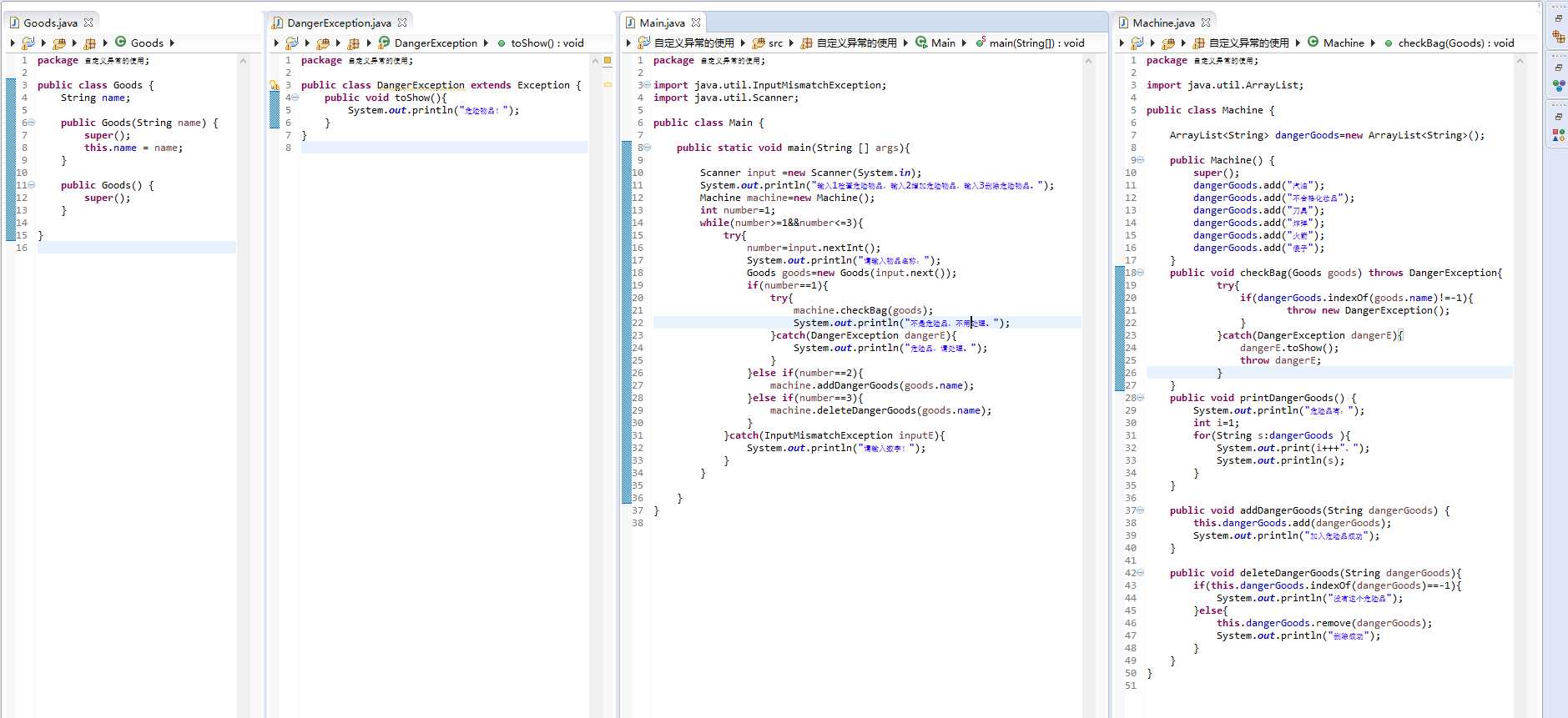Click the toShow() : void breadcrumb
The width and height of the screenshot is (1568, 718).
click(x=547, y=43)
